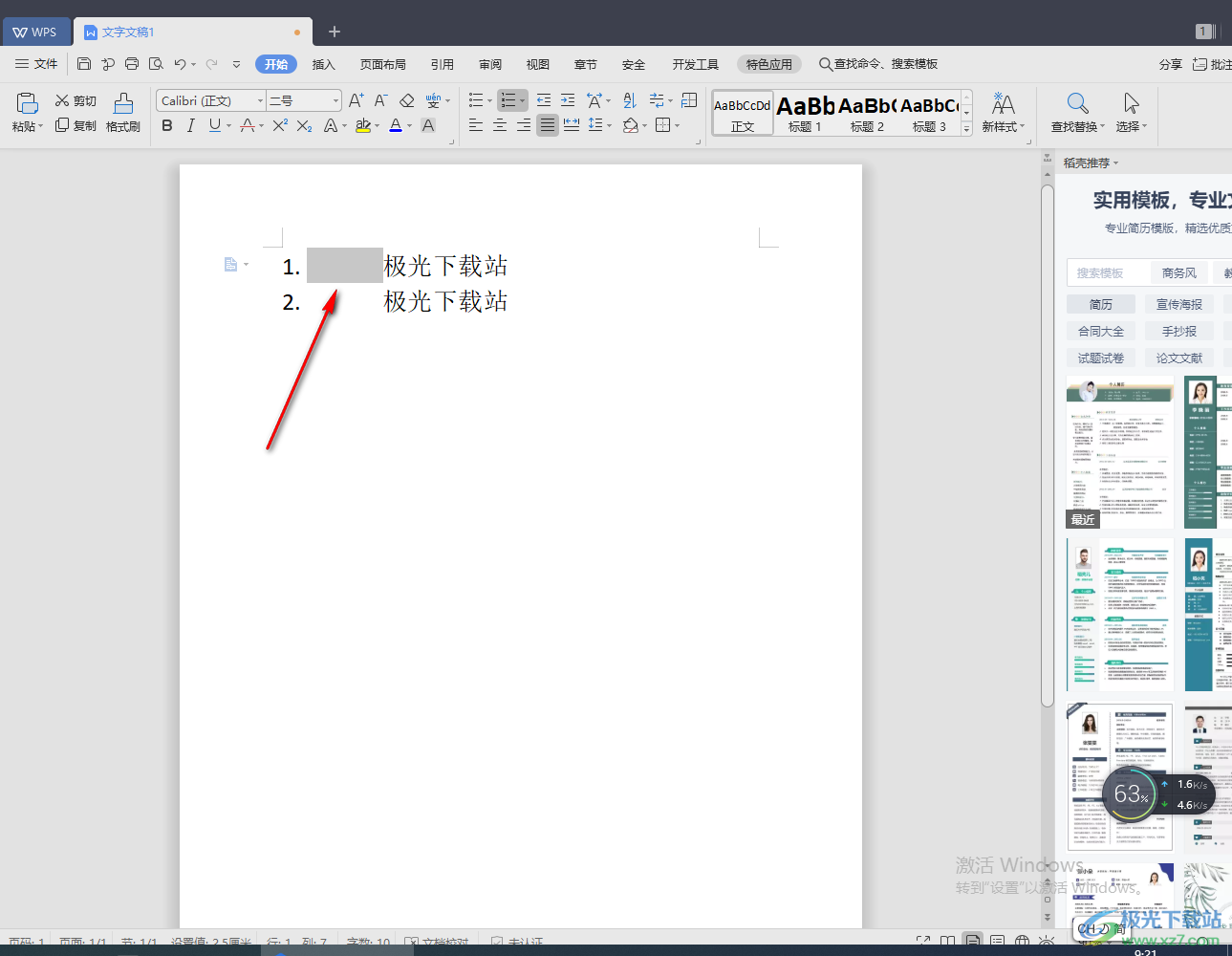Apply strikethrough to the text

(248, 125)
